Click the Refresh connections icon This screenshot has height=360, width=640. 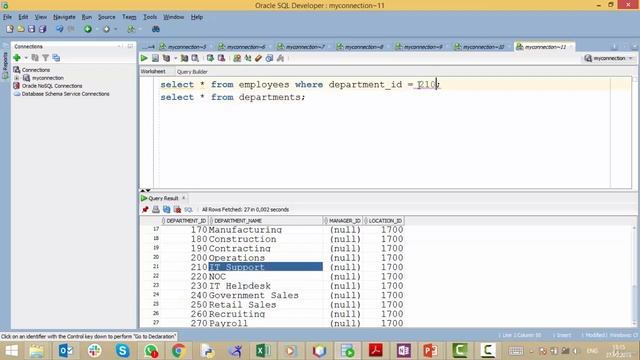tap(35, 58)
